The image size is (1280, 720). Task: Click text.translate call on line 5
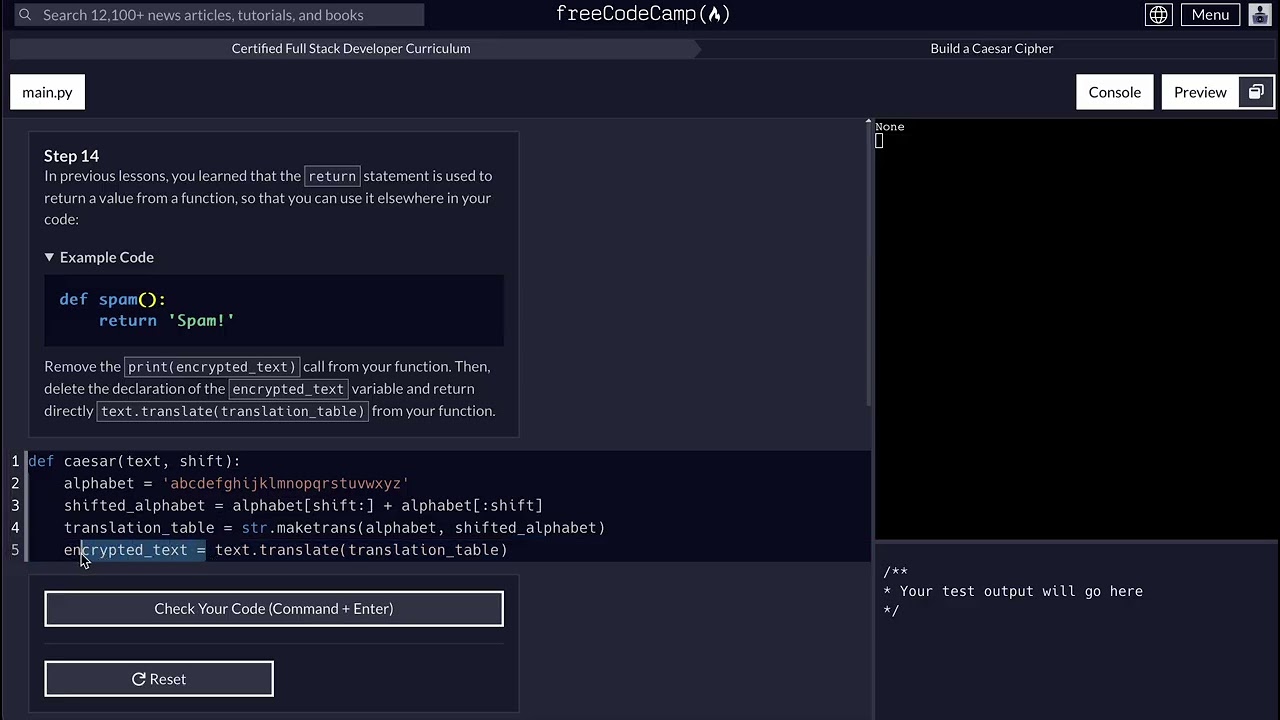click(361, 550)
